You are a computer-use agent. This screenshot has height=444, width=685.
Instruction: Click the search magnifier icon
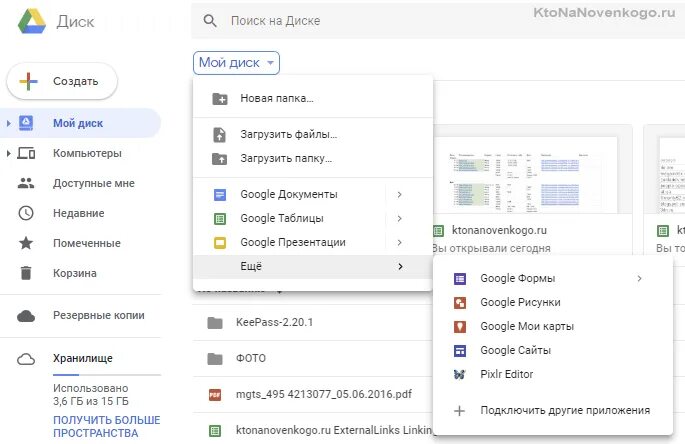[x=210, y=20]
